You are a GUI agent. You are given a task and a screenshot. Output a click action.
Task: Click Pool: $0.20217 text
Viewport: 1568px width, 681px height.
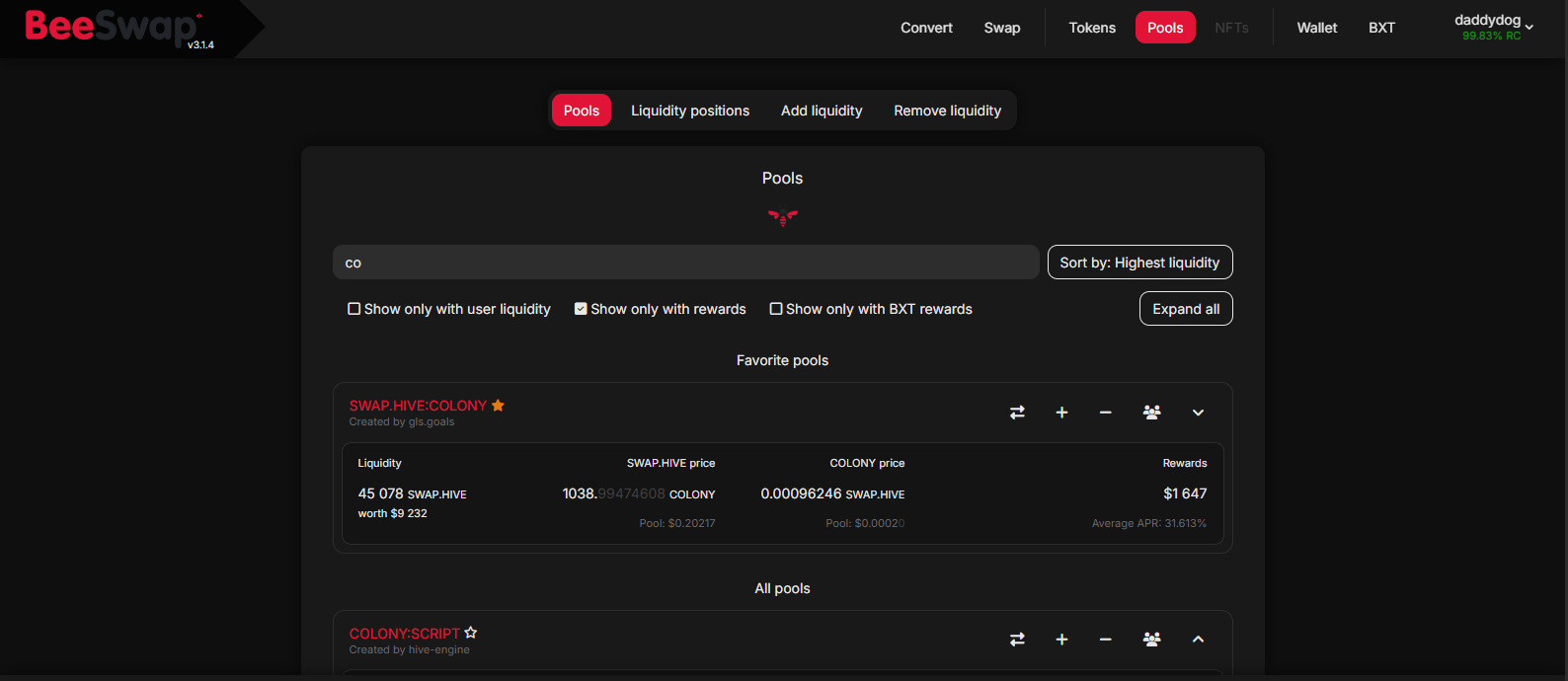point(677,523)
